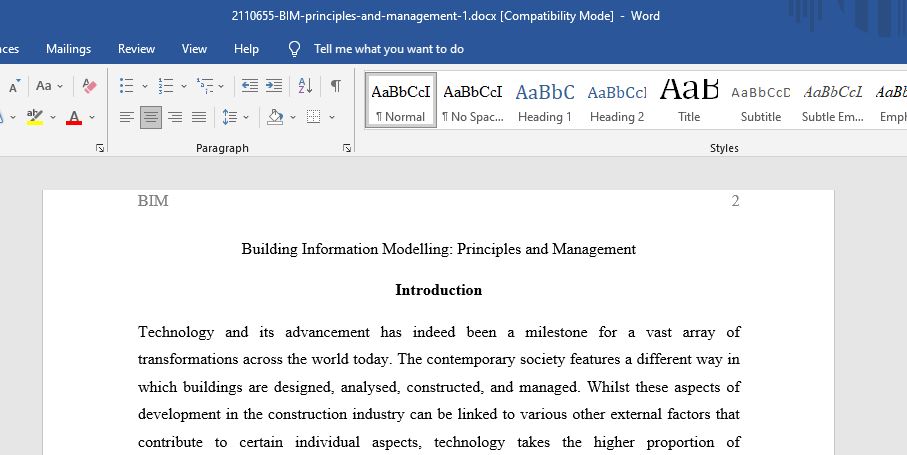The height and width of the screenshot is (455, 907).
Task: Click Increase Indent icon
Action: pyautogui.click(x=274, y=86)
